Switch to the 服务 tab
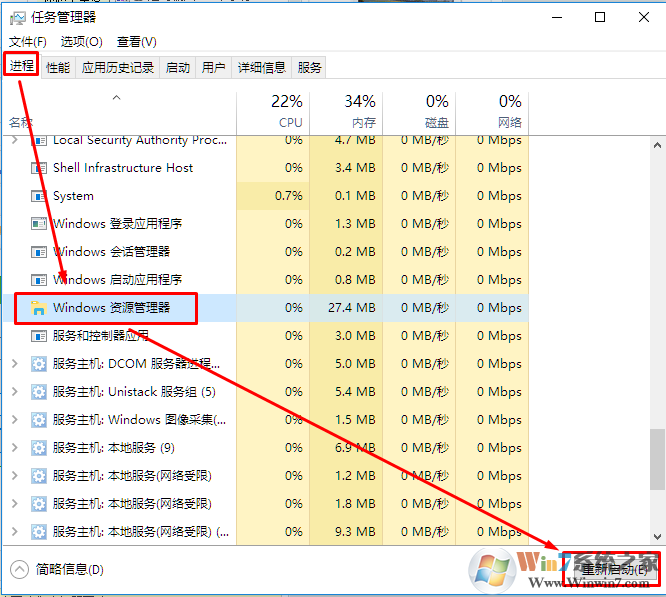The height and width of the screenshot is (597, 666). (309, 68)
